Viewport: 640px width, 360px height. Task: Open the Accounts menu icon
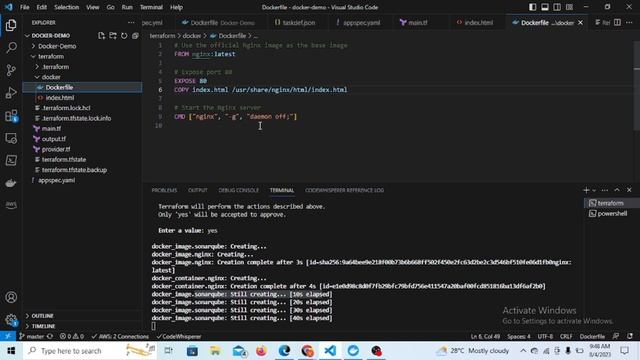11,297
